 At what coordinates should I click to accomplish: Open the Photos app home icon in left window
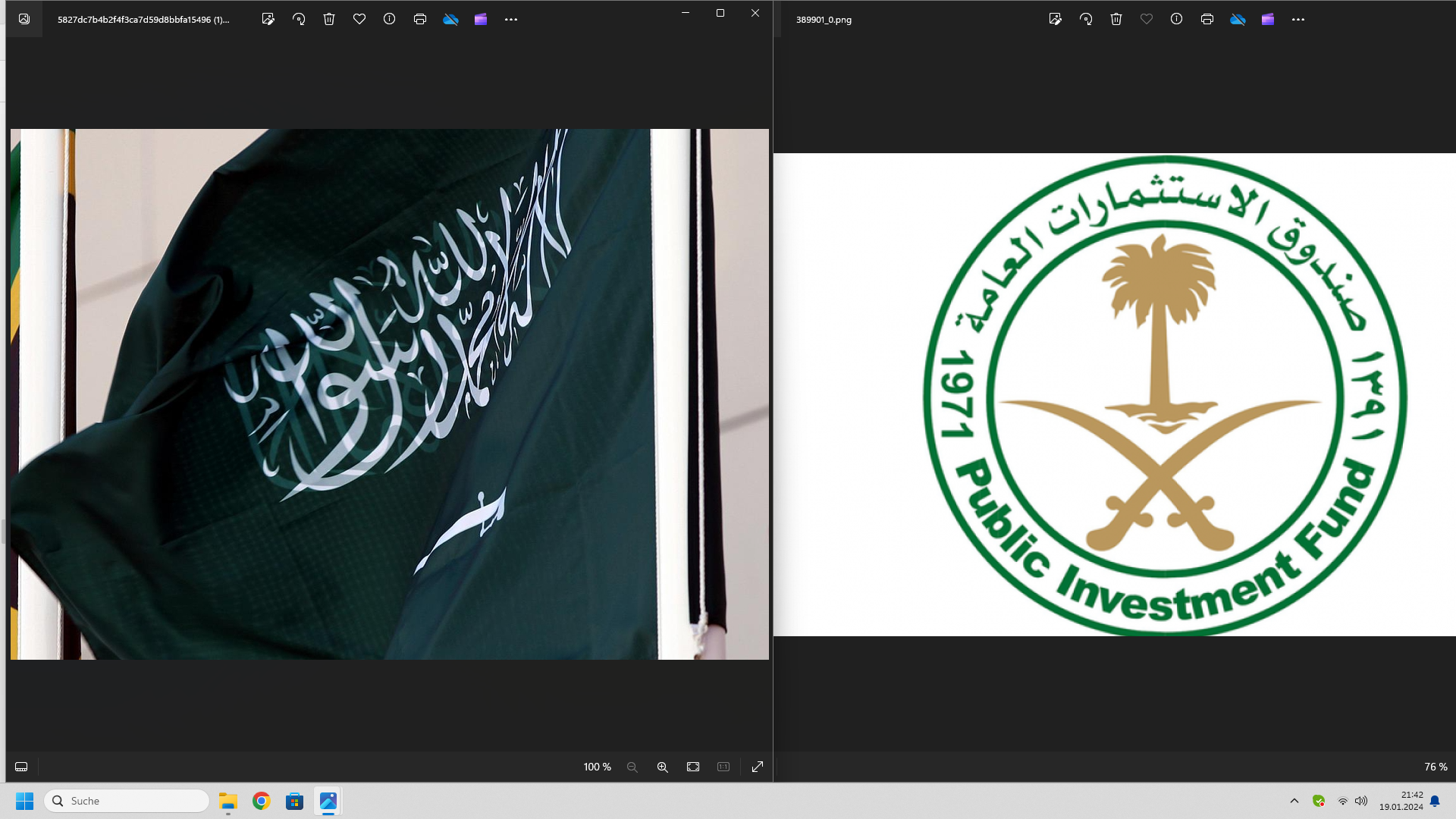pos(24,20)
